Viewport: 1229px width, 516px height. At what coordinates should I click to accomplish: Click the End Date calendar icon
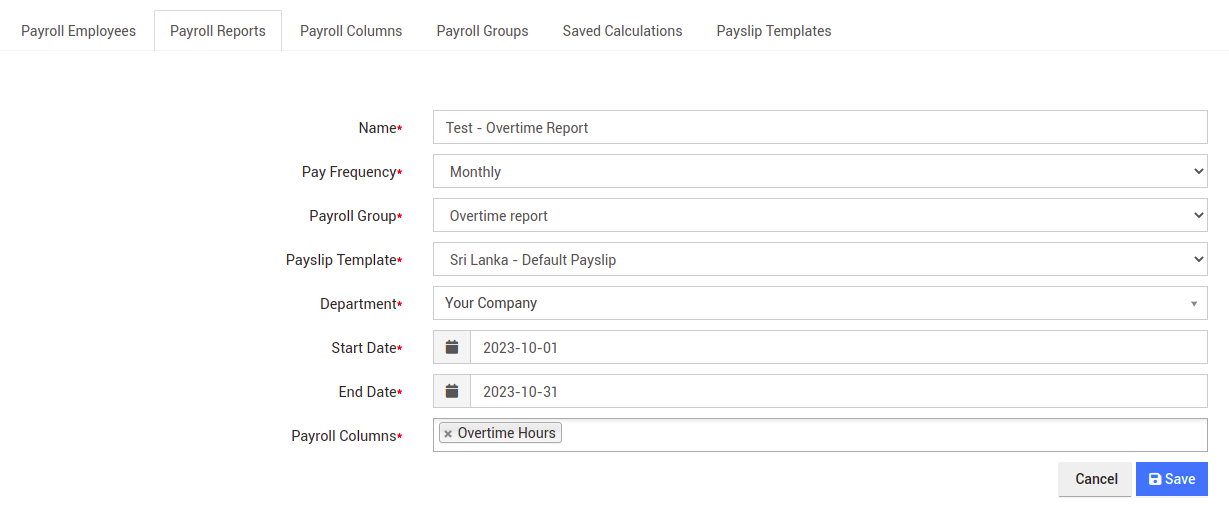pyautogui.click(x=452, y=392)
